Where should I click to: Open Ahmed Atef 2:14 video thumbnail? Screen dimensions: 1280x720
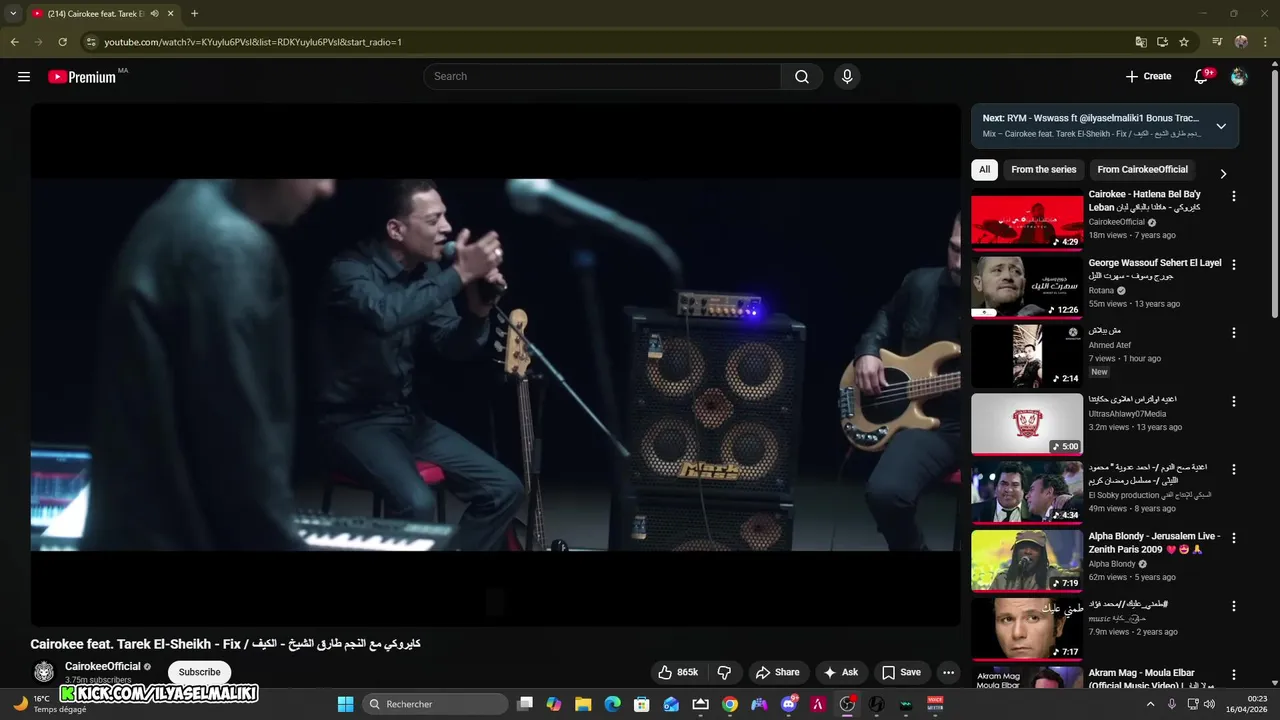[1027, 356]
